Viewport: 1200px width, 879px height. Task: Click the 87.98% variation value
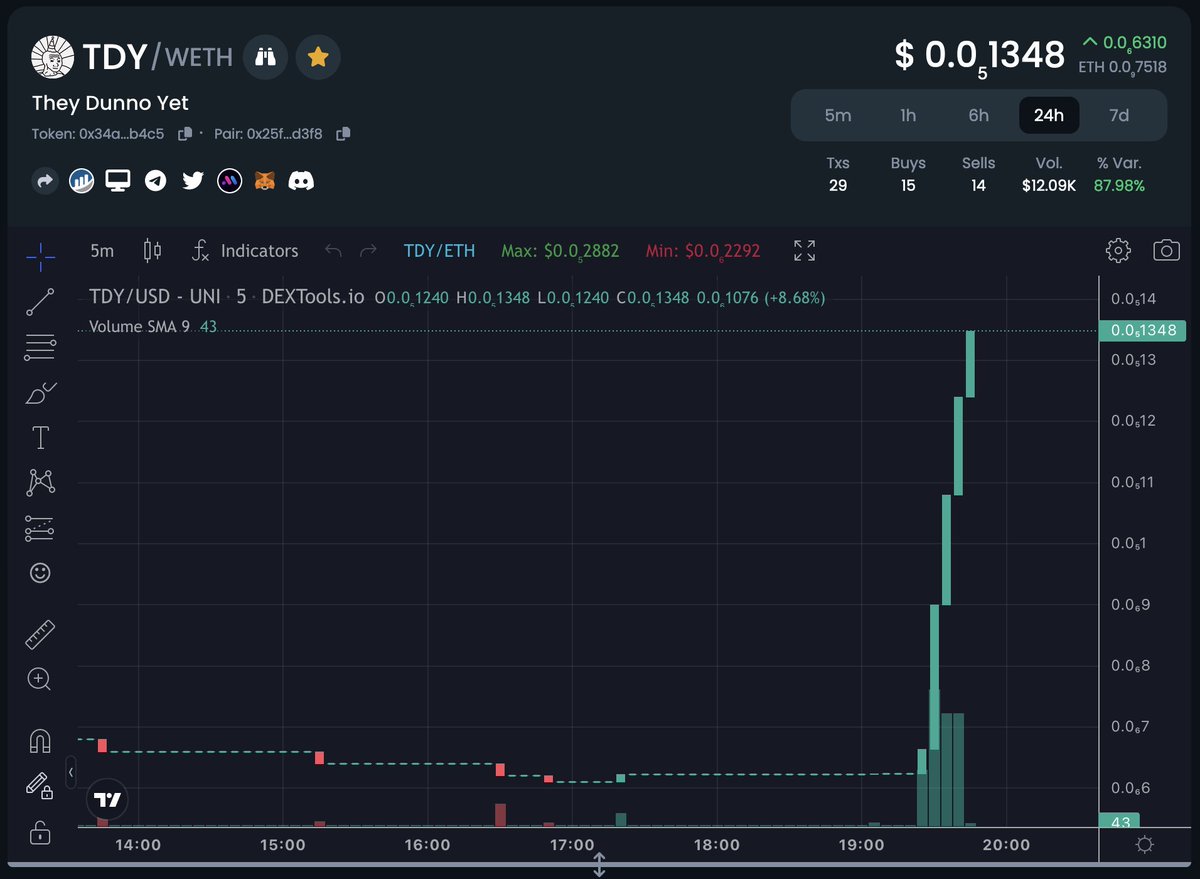point(1119,185)
